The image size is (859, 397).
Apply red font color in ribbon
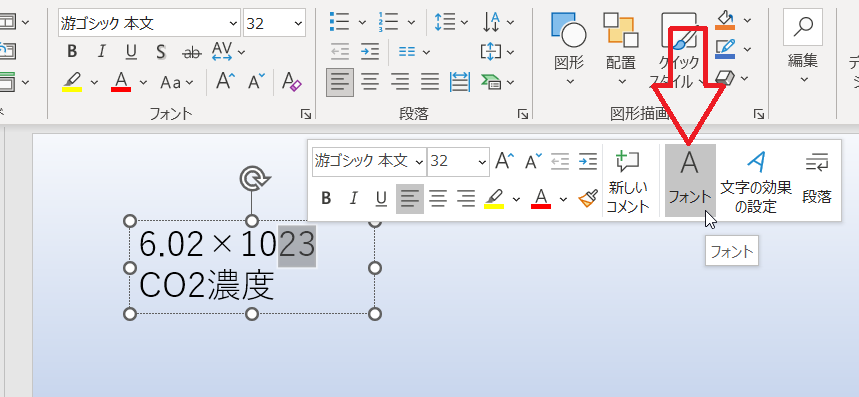tap(121, 82)
